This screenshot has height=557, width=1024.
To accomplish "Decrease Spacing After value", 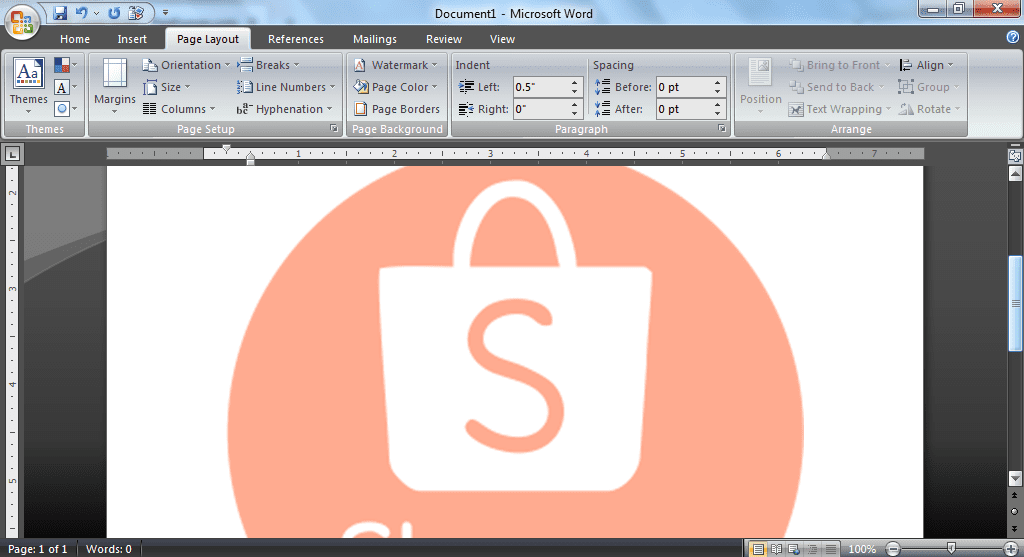I will 718,114.
